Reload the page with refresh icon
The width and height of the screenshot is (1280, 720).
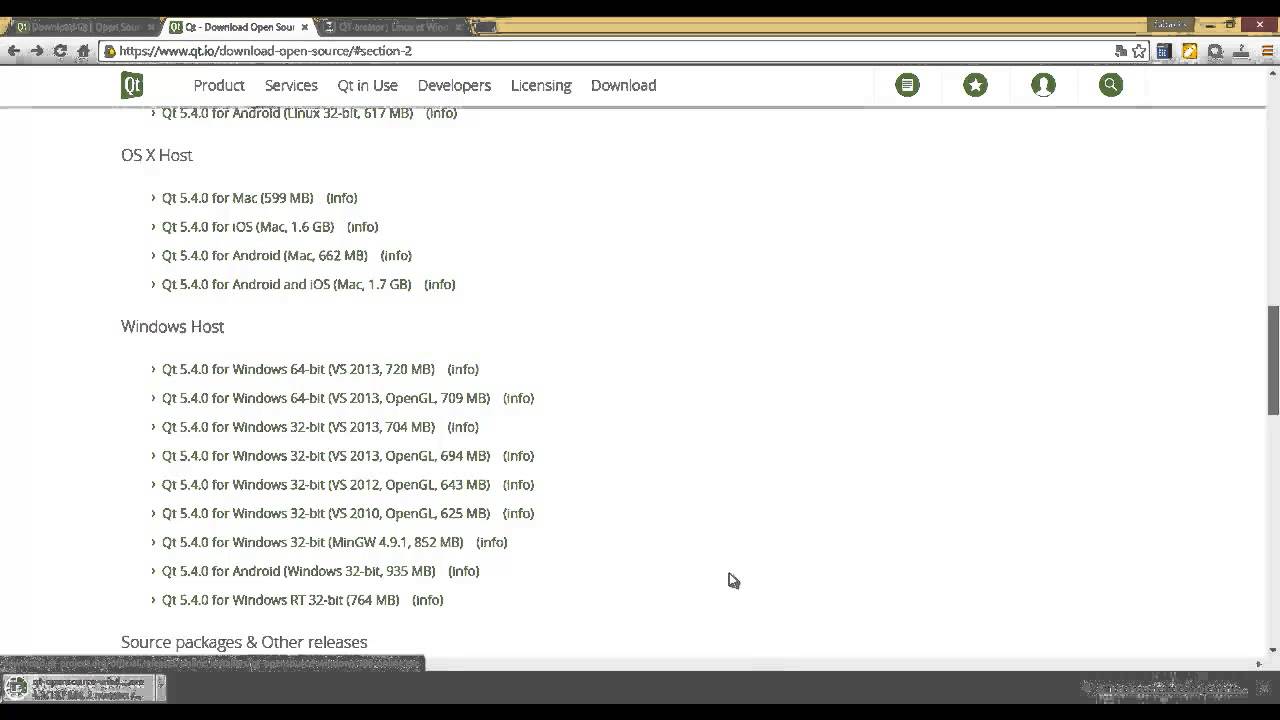[60, 51]
